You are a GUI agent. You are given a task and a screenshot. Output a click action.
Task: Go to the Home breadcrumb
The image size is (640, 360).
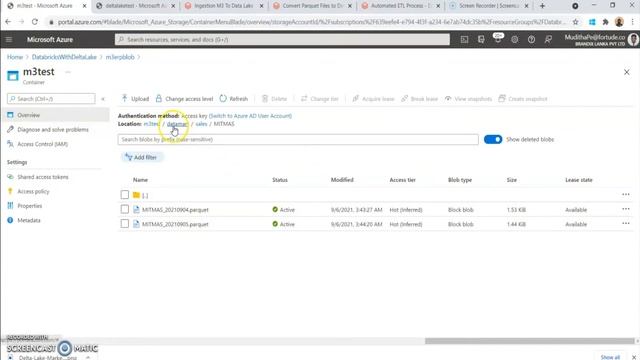[15, 57]
